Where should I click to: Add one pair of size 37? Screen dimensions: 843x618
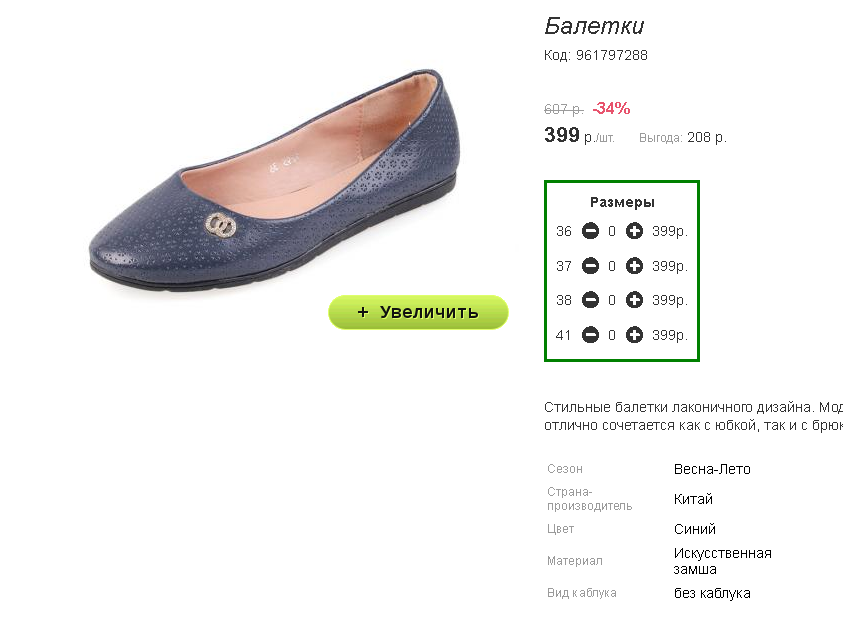click(634, 266)
